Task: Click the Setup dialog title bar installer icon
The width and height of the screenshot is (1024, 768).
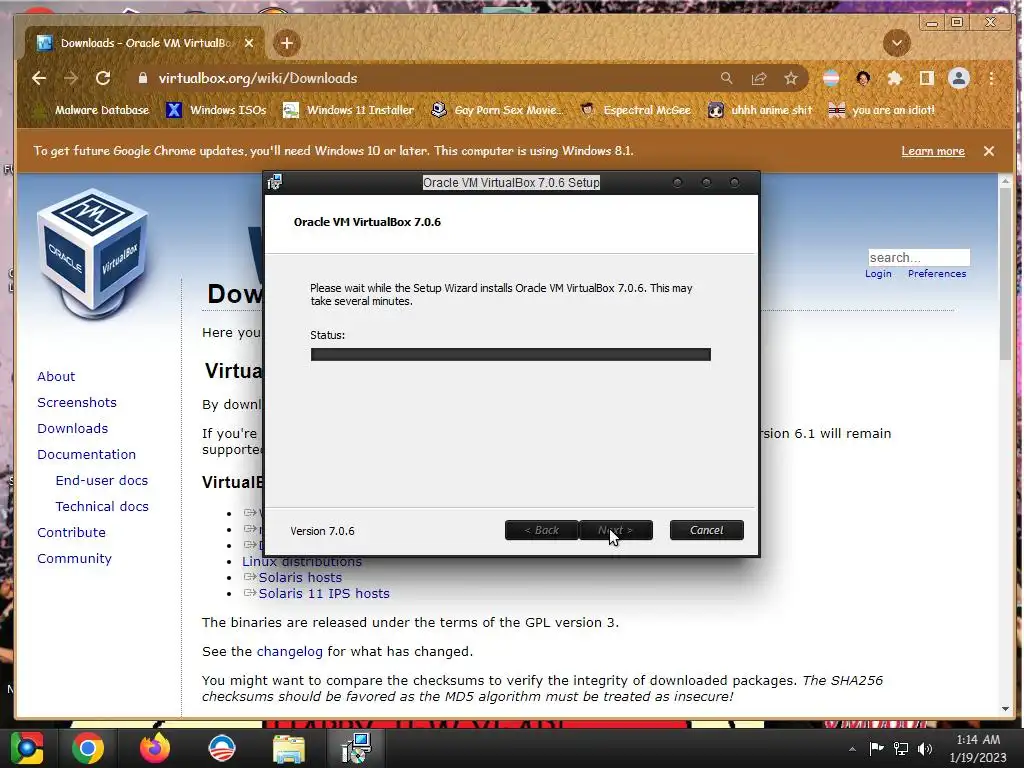Action: (274, 182)
